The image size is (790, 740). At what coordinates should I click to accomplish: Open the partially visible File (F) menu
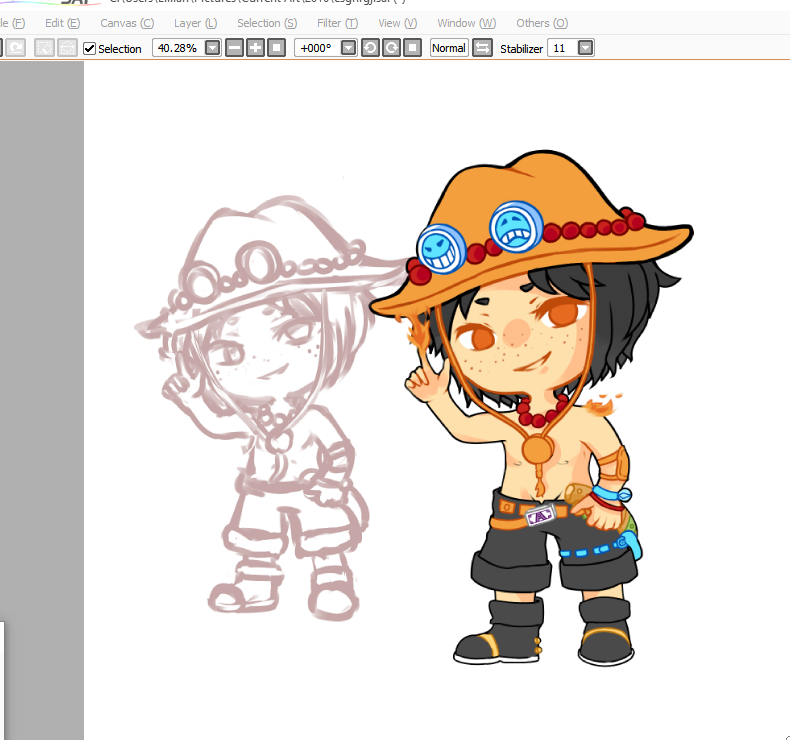coord(13,23)
